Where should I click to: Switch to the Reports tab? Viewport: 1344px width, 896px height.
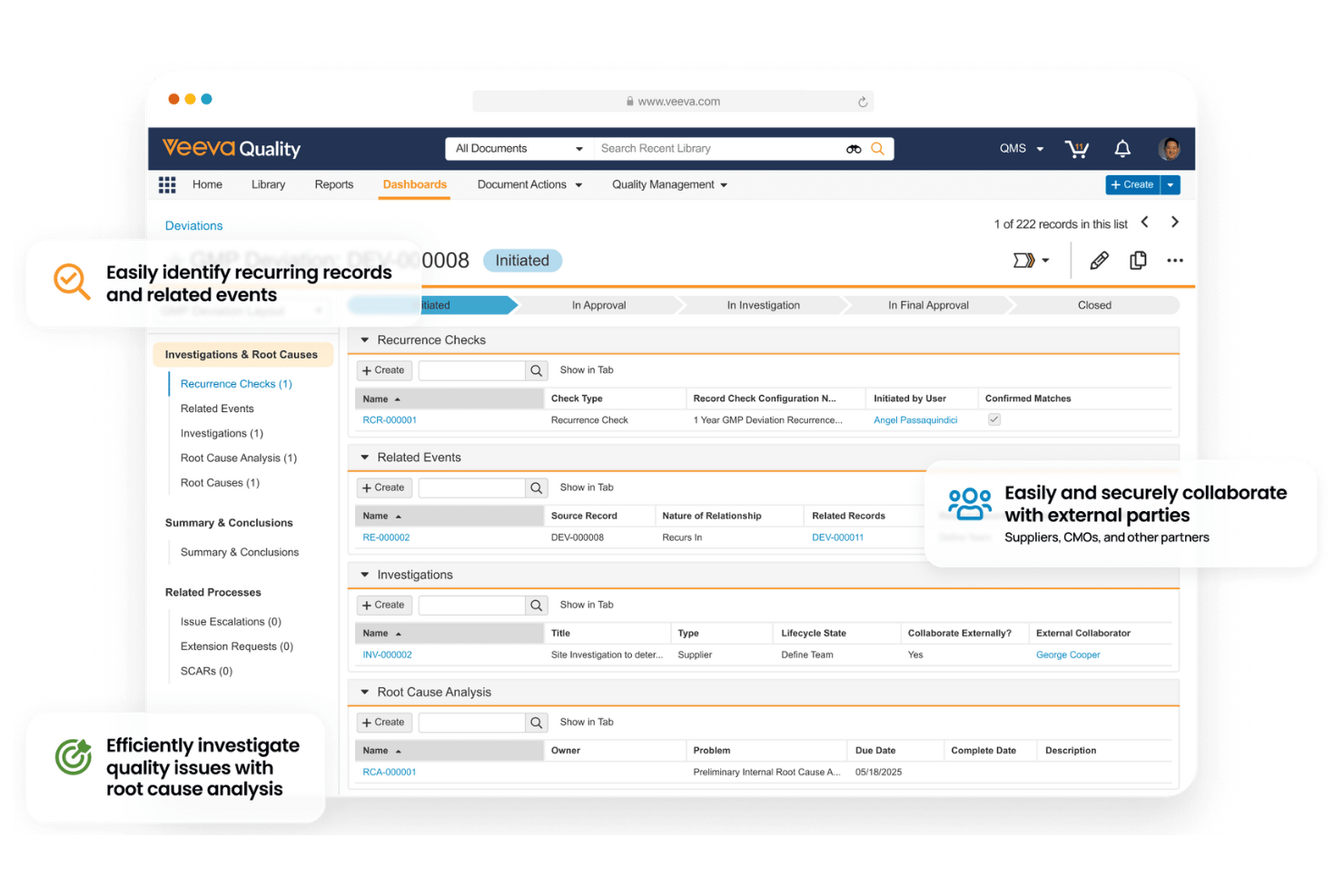tap(333, 184)
